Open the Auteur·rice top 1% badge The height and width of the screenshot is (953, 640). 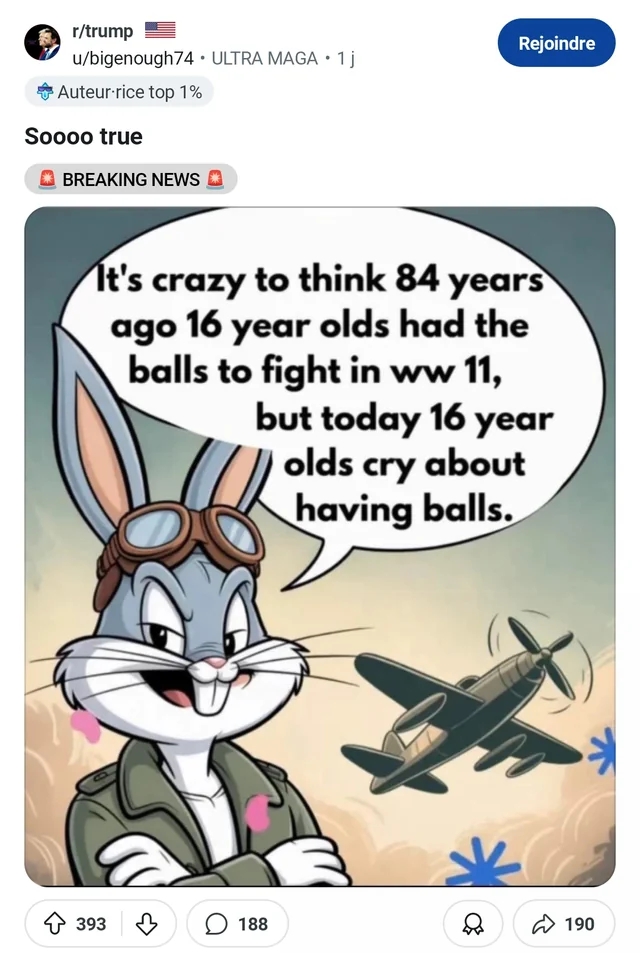[119, 92]
